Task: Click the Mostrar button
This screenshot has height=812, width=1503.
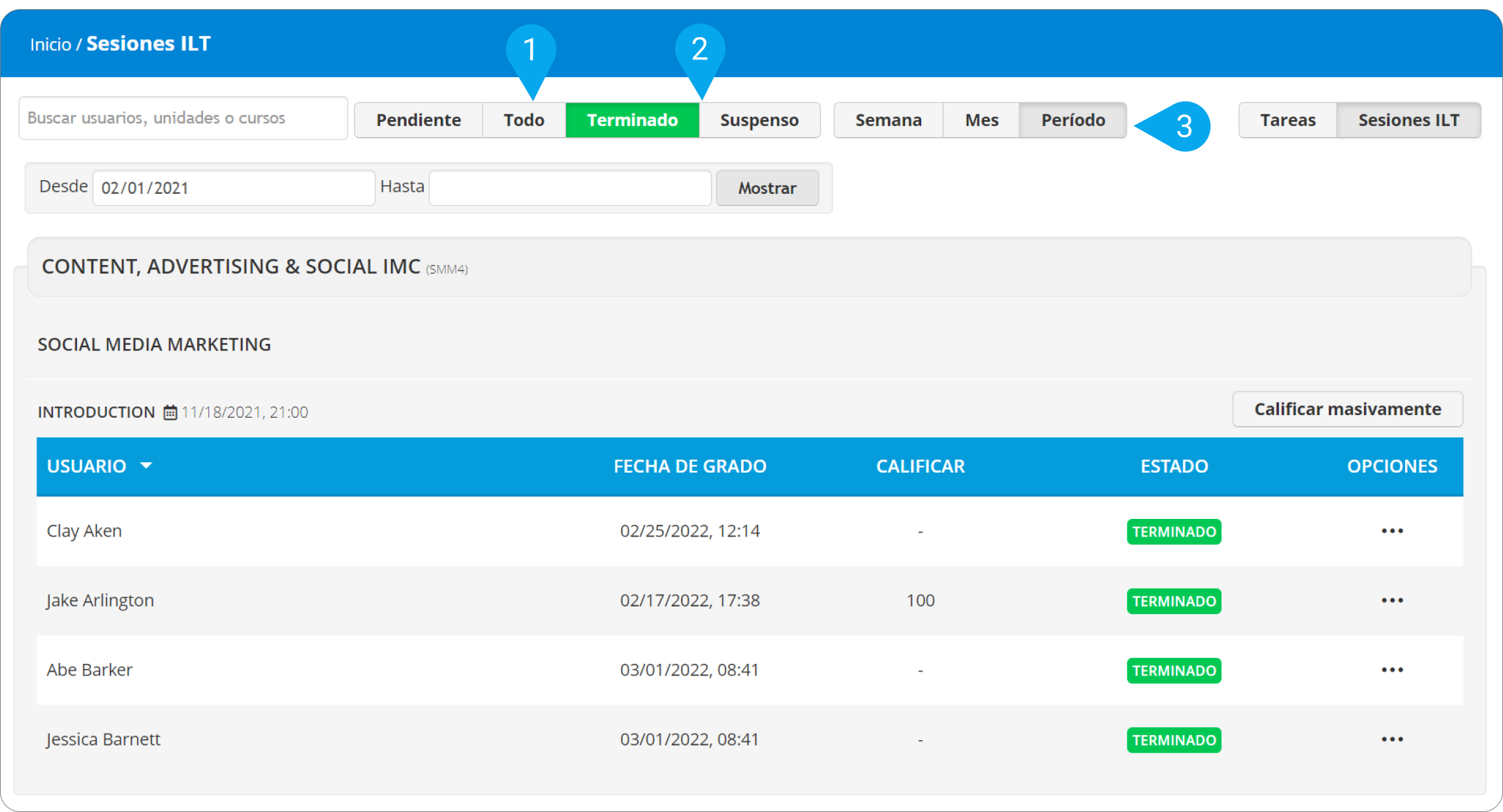Action: point(767,188)
